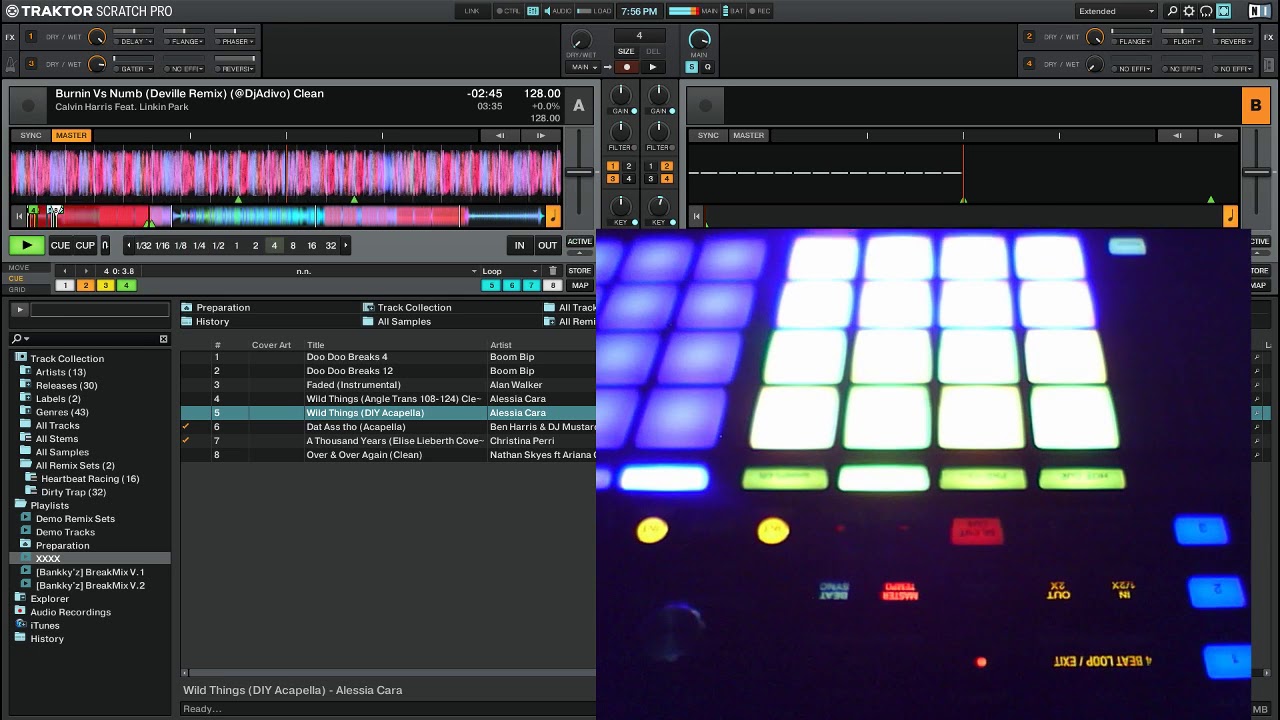
Task: Toggle MASTER on Deck B
Action: click(x=748, y=135)
